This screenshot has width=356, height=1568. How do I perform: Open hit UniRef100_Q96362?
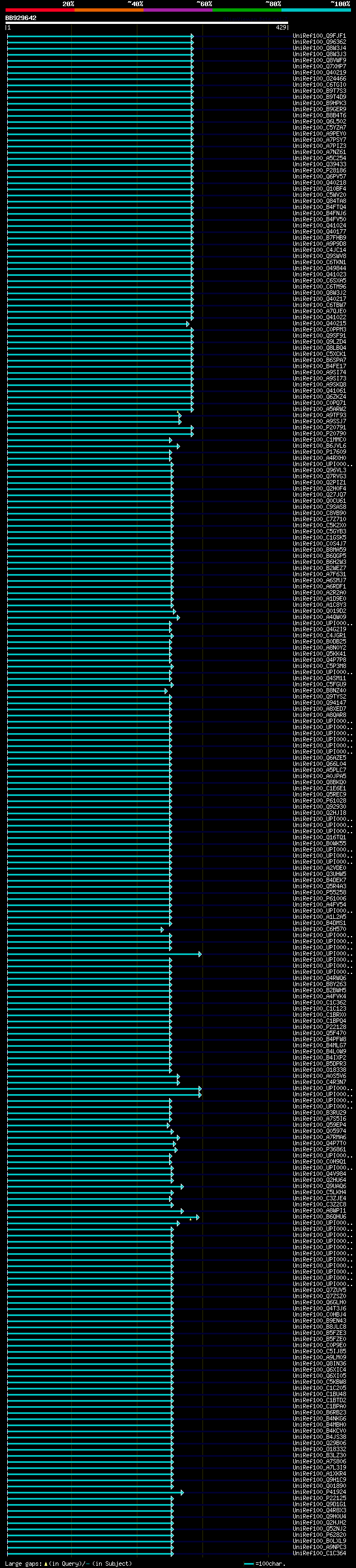tap(319, 42)
